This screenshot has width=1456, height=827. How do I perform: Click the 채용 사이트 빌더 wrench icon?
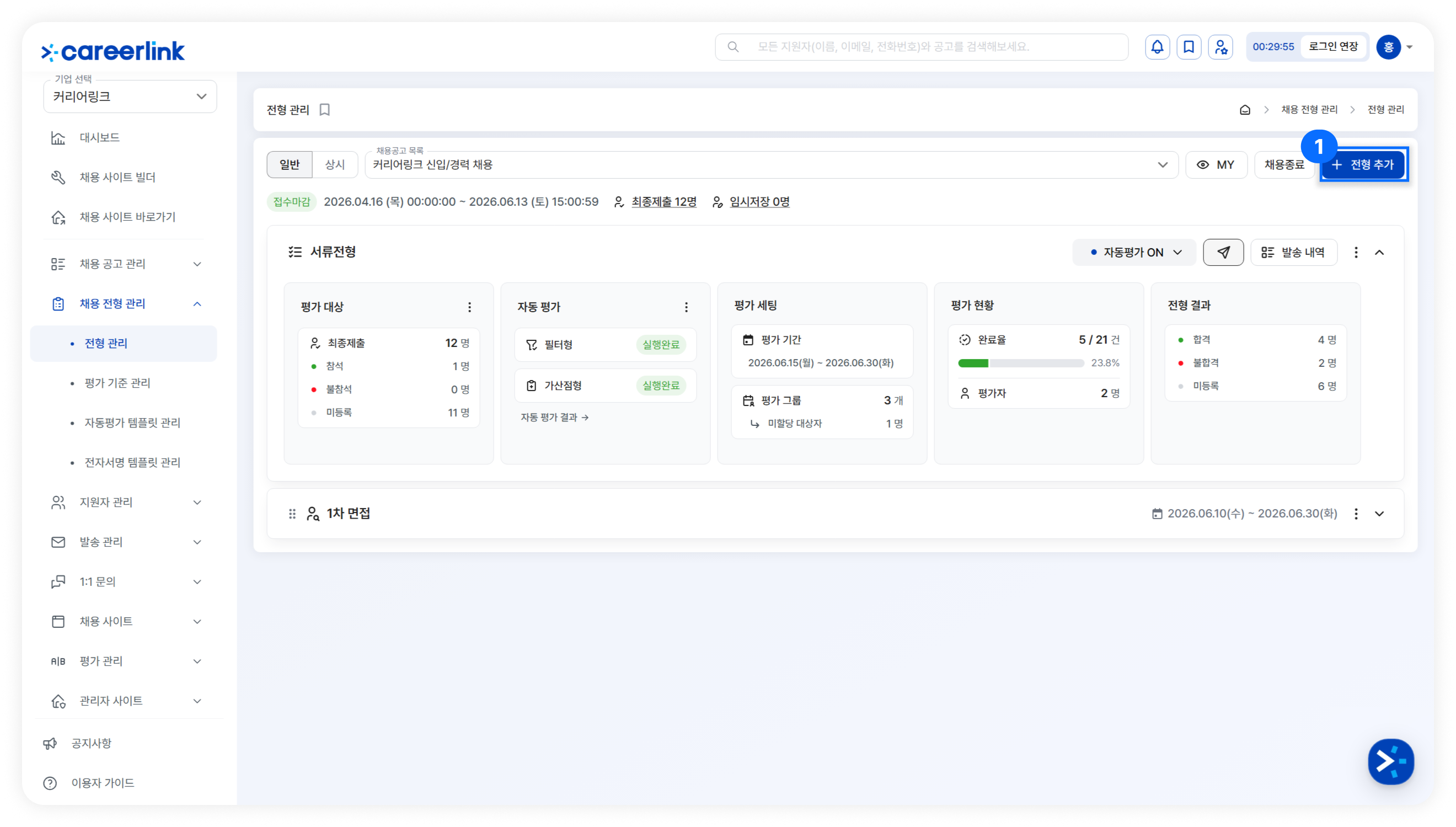(58, 177)
